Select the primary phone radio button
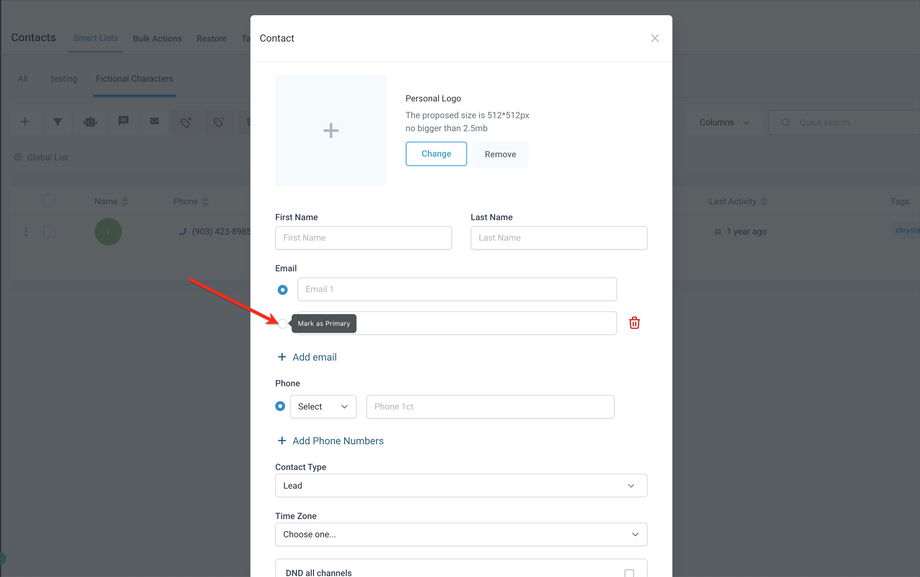The width and height of the screenshot is (920, 577). click(280, 407)
